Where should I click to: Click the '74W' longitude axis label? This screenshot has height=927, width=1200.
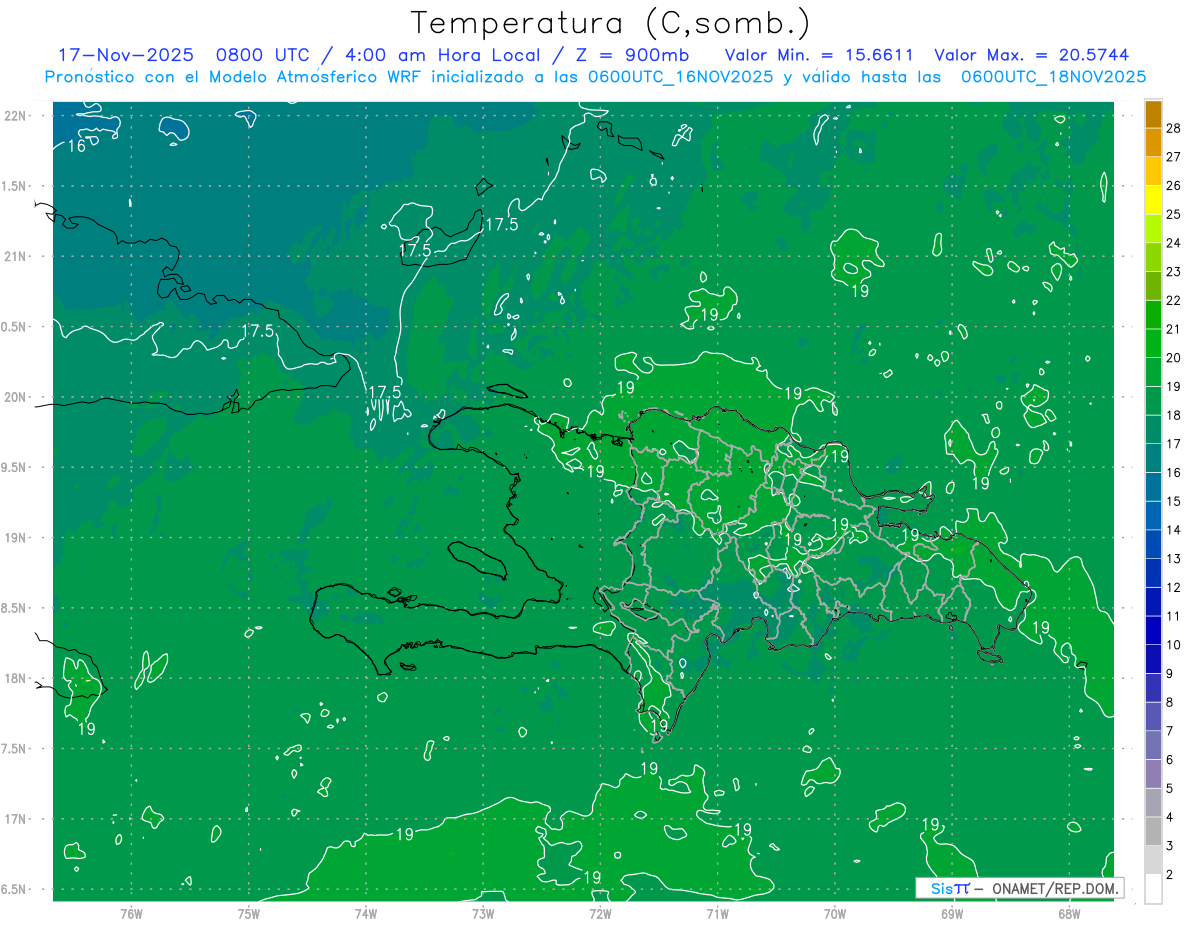[365, 913]
